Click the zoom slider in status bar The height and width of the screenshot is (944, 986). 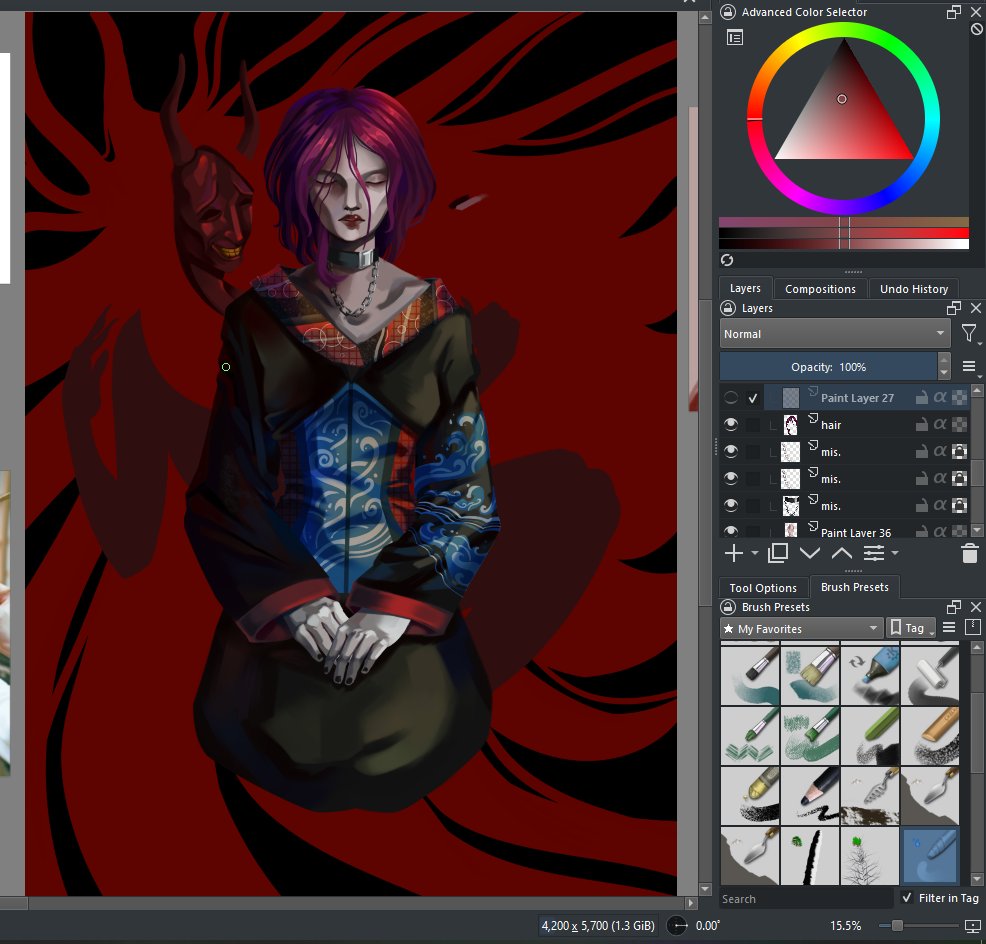click(x=918, y=926)
